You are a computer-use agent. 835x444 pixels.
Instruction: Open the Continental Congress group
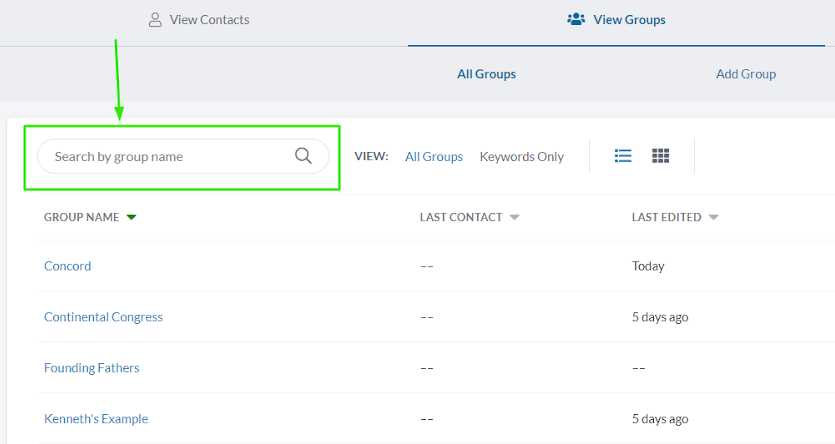tap(103, 317)
